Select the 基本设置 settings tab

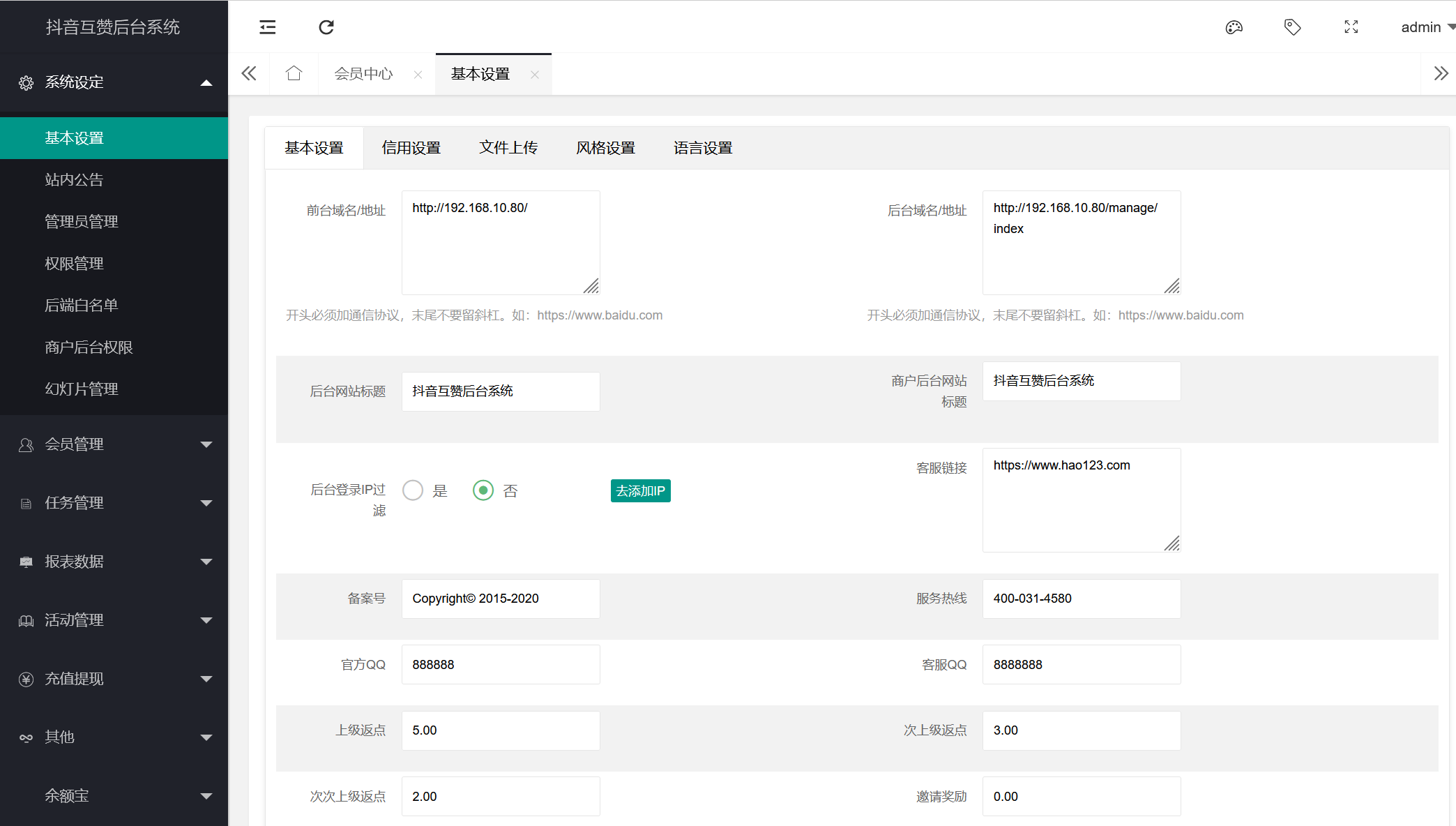(x=314, y=148)
